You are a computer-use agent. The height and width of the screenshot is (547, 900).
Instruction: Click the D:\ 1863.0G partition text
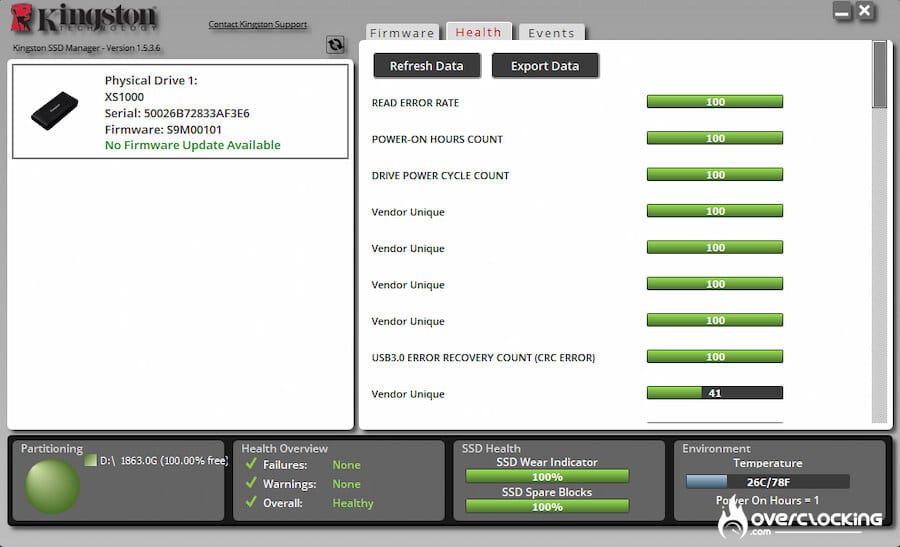tap(164, 460)
